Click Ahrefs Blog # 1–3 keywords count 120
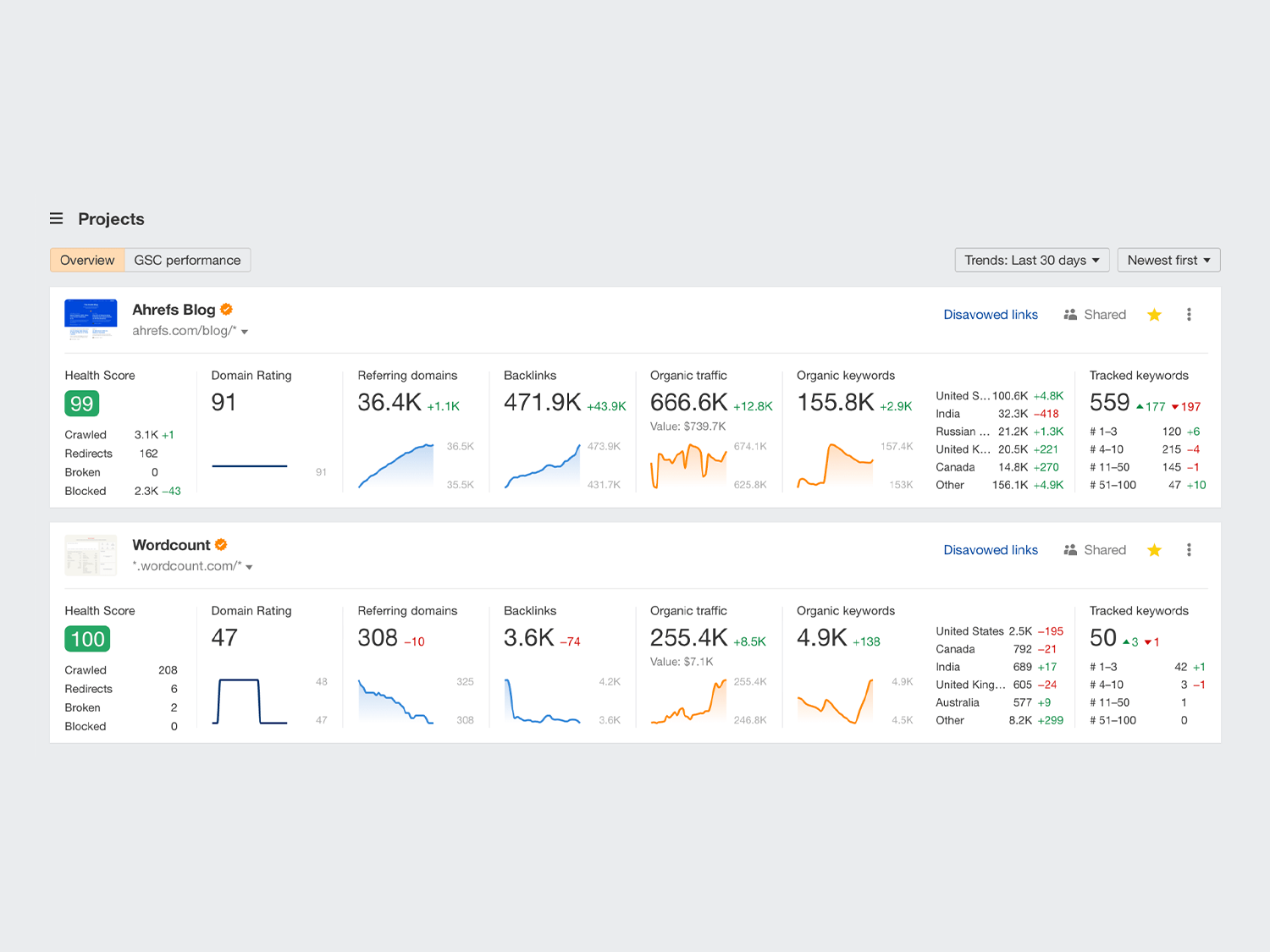1270x952 pixels. (1172, 432)
